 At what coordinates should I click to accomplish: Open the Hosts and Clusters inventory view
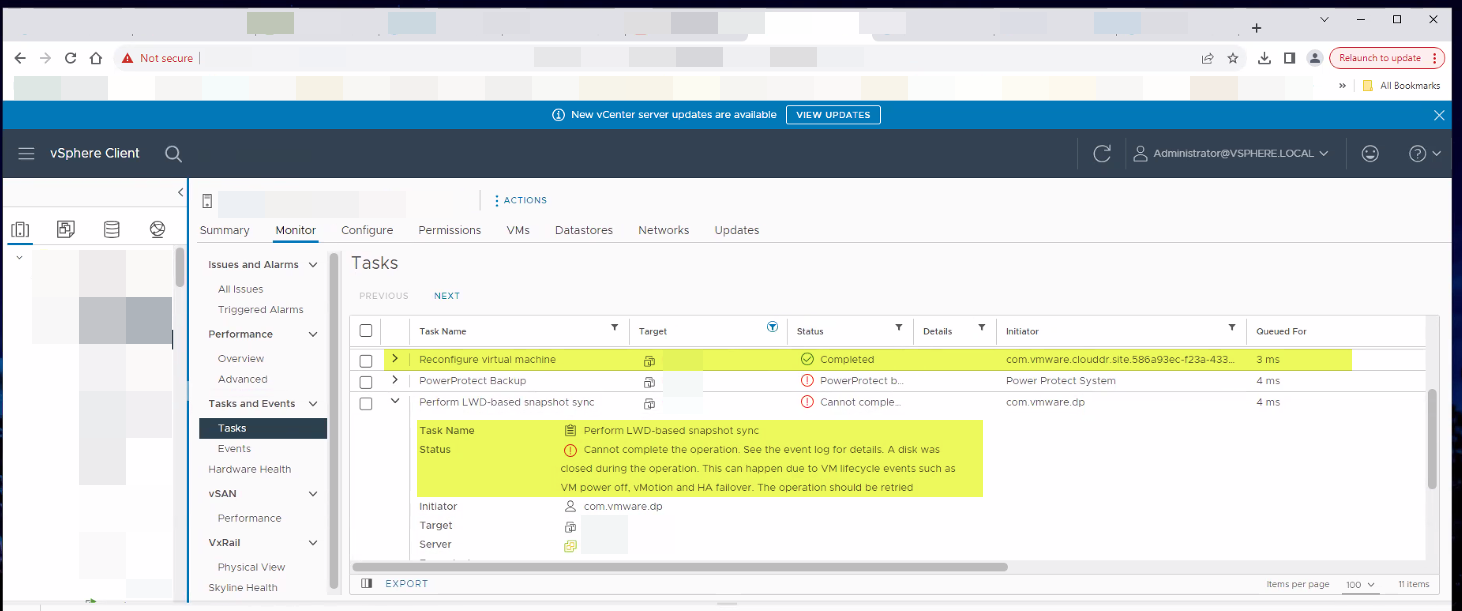[20, 230]
